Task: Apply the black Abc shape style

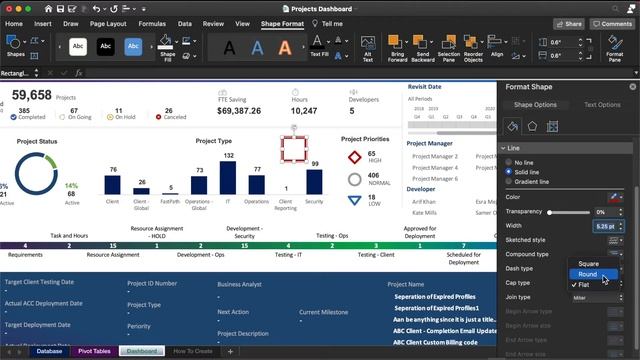Action: [x=106, y=47]
